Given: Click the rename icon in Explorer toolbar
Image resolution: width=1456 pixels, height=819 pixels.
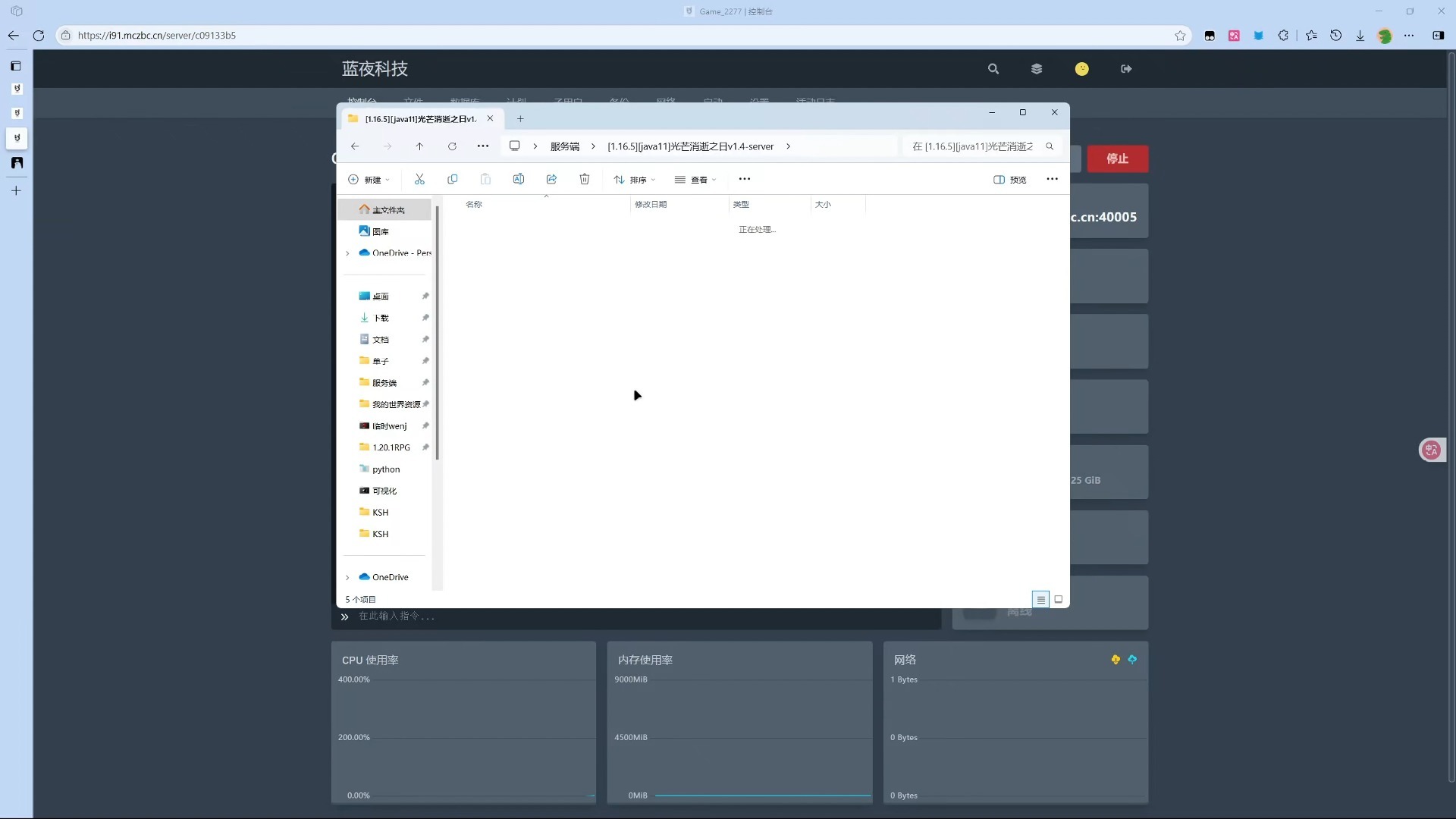Looking at the screenshot, I should (519, 180).
